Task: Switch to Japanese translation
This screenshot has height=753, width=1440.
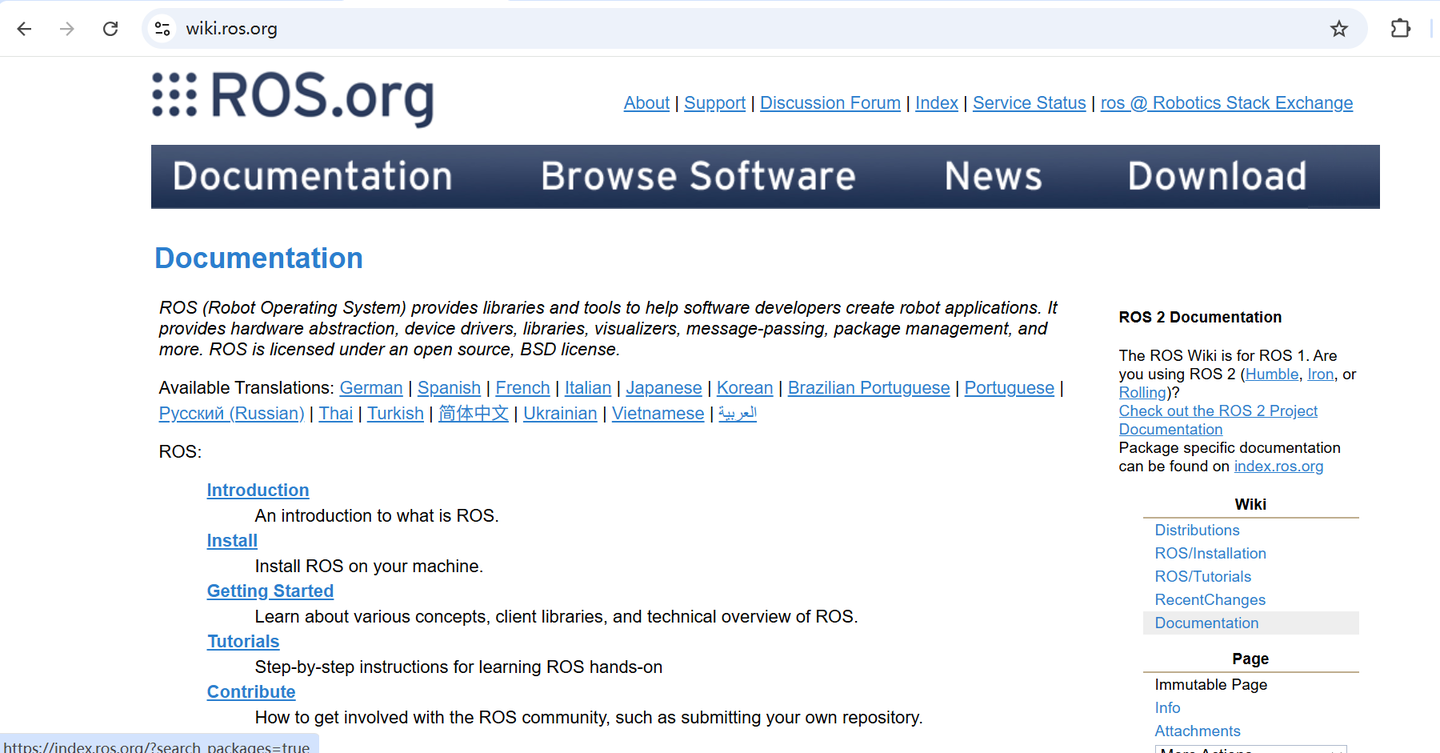Action: point(664,388)
